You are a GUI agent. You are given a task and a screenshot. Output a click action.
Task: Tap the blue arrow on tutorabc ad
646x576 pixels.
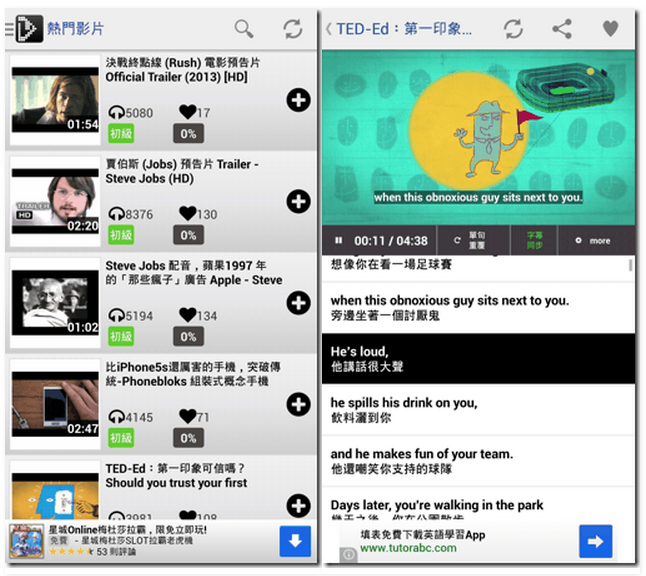click(x=595, y=541)
